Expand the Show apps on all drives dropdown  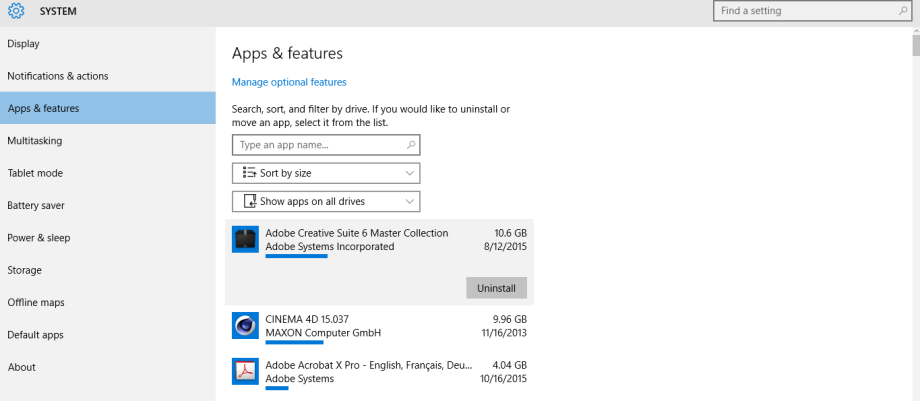pyautogui.click(x=326, y=201)
